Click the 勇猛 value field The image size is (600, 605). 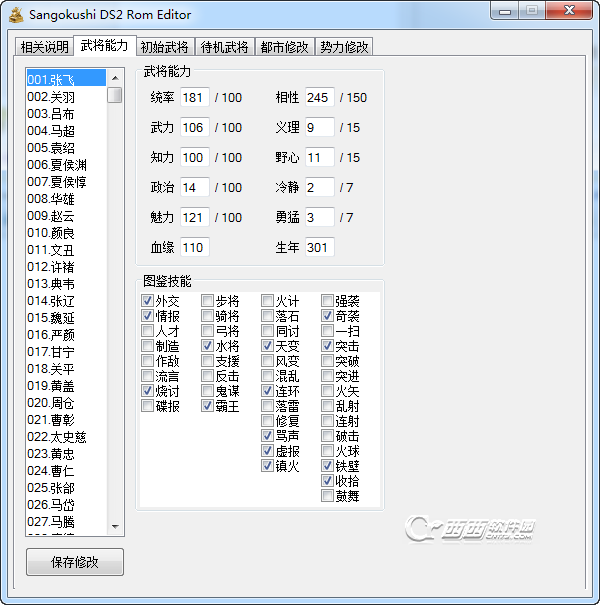(319, 217)
